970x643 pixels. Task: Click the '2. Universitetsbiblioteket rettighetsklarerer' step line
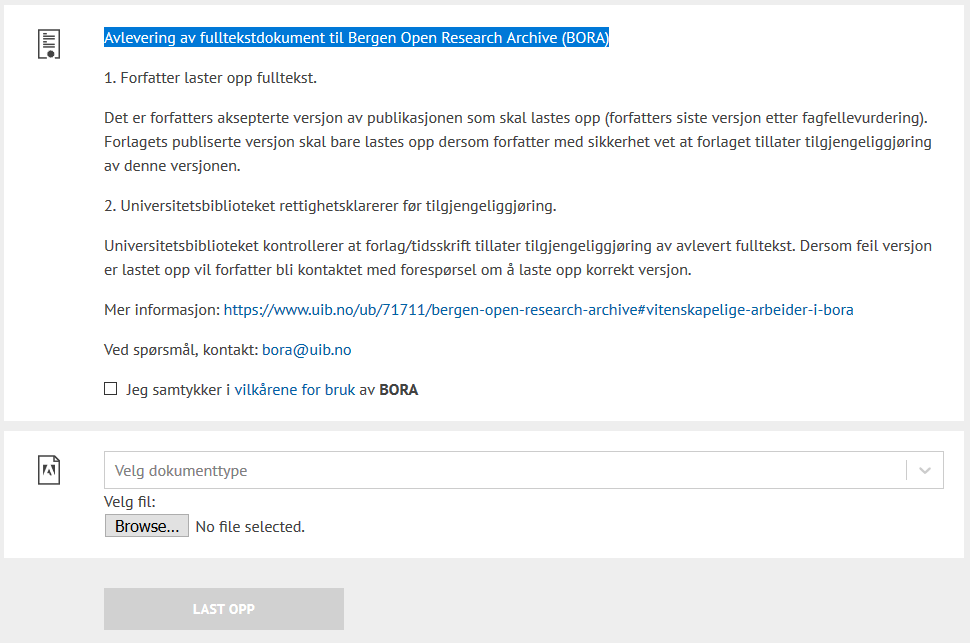330,206
